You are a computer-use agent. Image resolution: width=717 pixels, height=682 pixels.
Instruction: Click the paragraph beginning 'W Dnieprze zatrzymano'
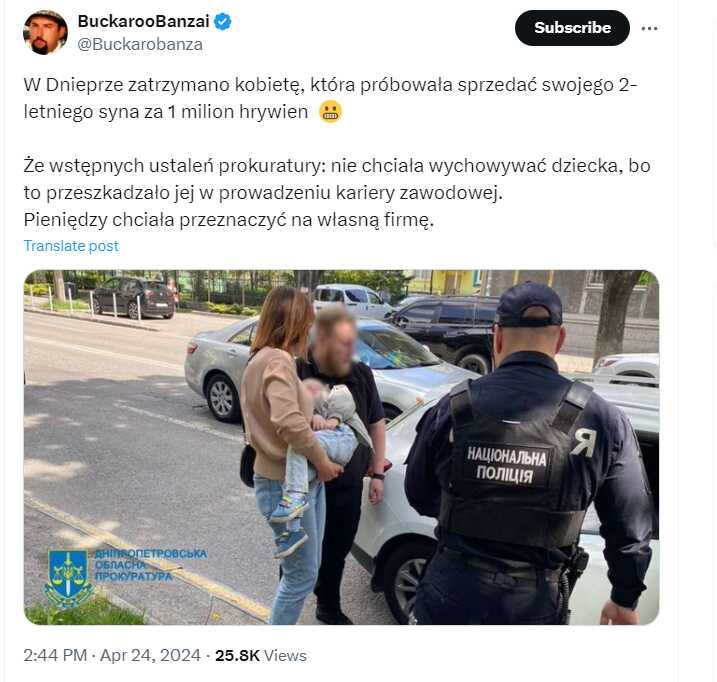point(330,98)
